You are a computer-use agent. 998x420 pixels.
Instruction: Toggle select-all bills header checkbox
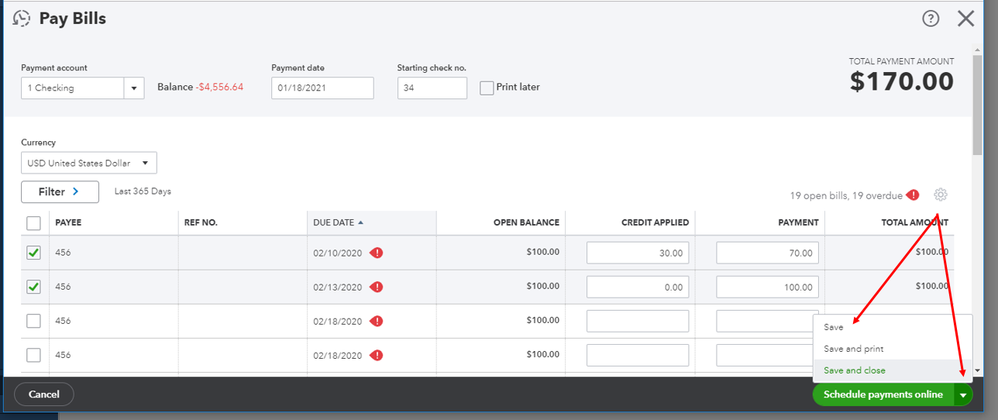click(x=34, y=223)
